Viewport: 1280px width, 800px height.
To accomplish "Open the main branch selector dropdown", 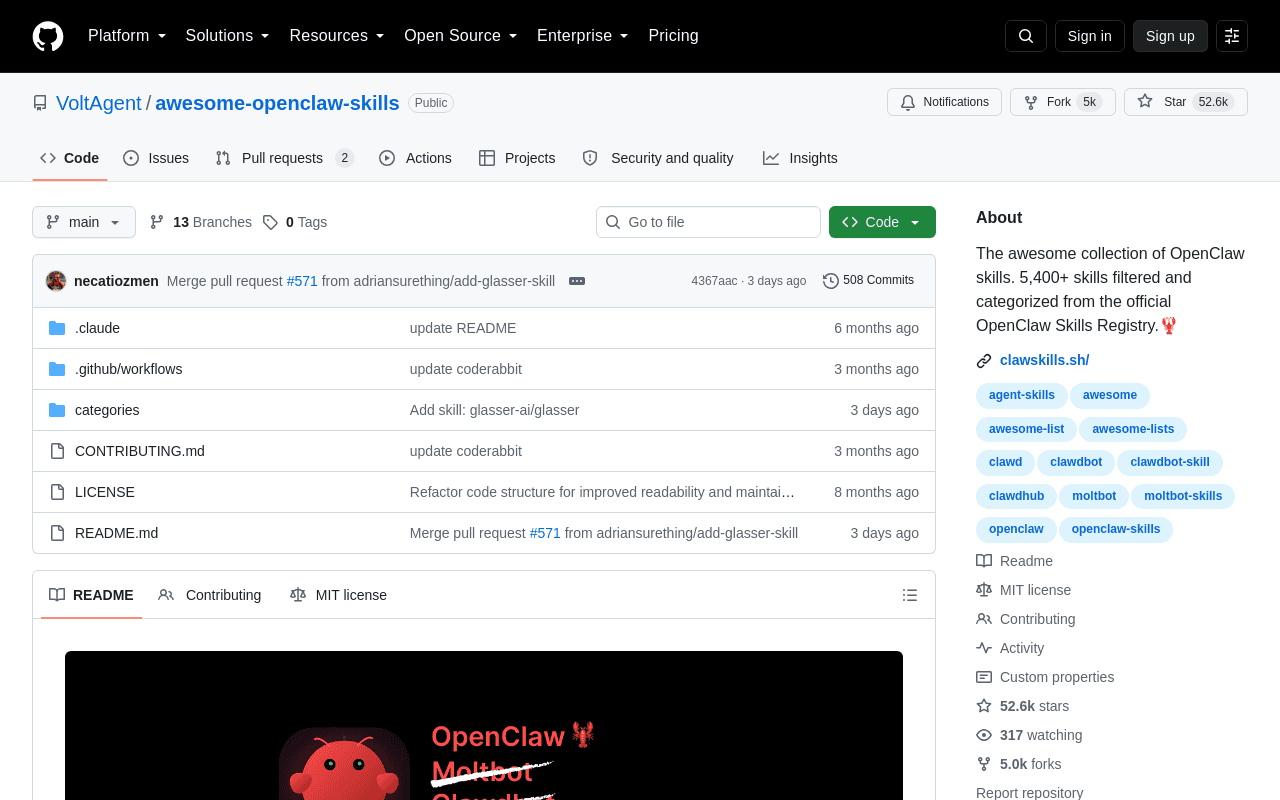I will [84, 222].
